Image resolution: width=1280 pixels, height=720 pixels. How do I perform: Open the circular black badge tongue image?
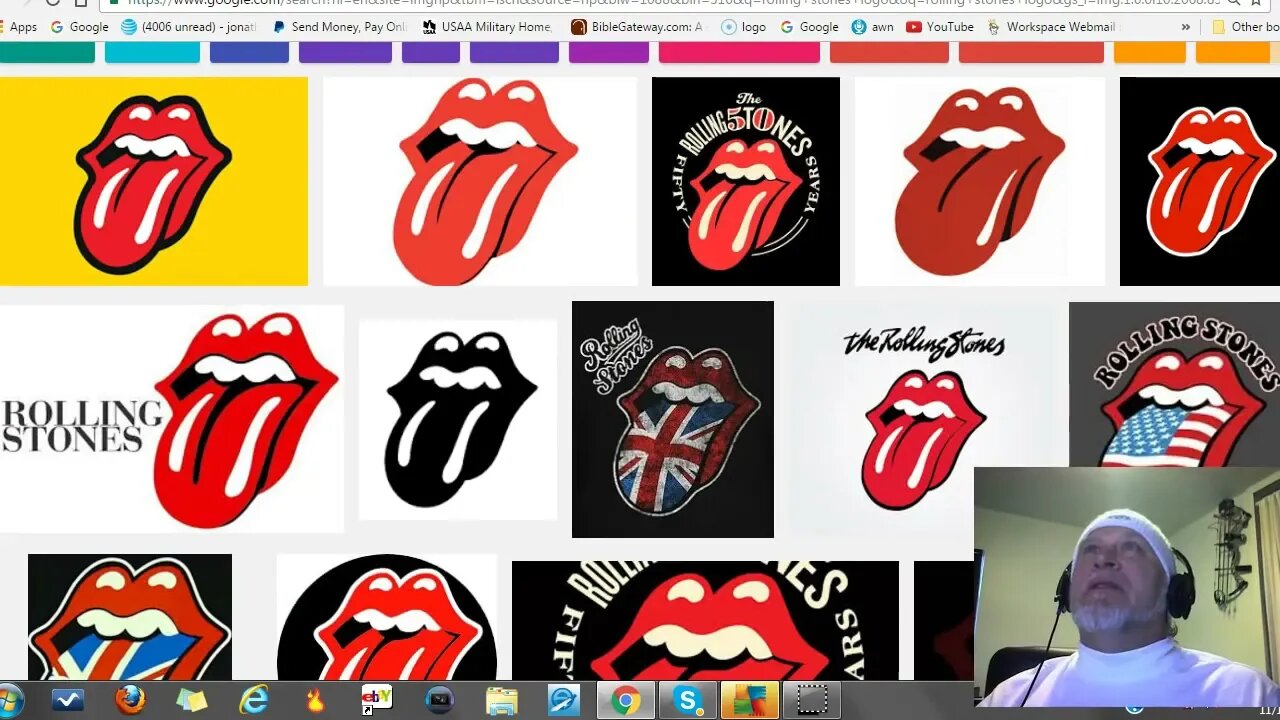point(387,617)
